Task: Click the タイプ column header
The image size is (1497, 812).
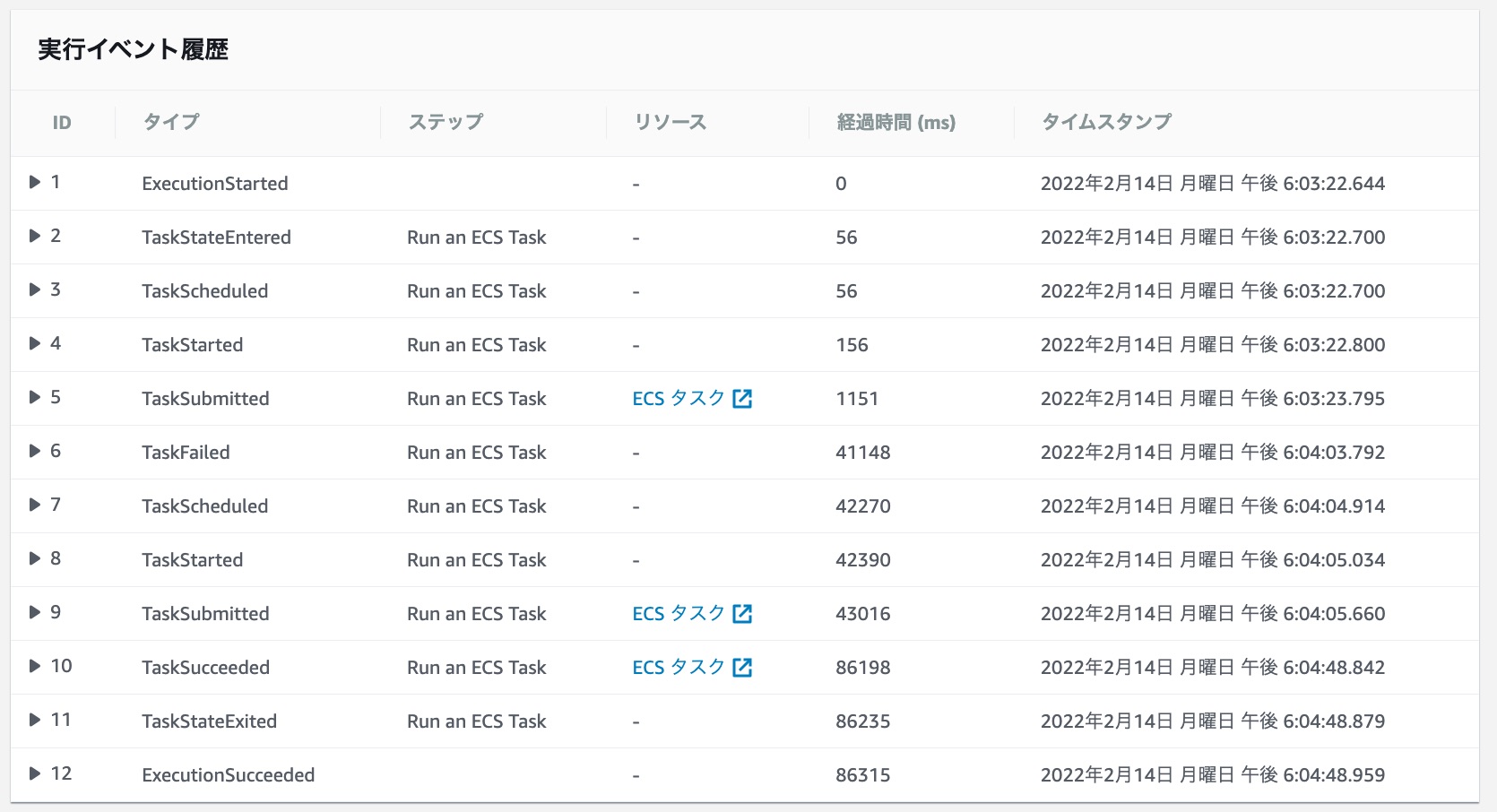Action: click(x=169, y=123)
